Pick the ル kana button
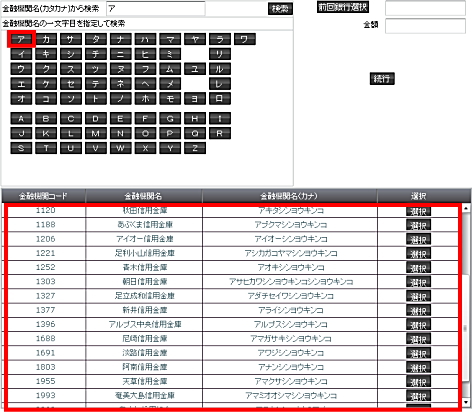Screen dimensions: 474x413 tap(220, 69)
